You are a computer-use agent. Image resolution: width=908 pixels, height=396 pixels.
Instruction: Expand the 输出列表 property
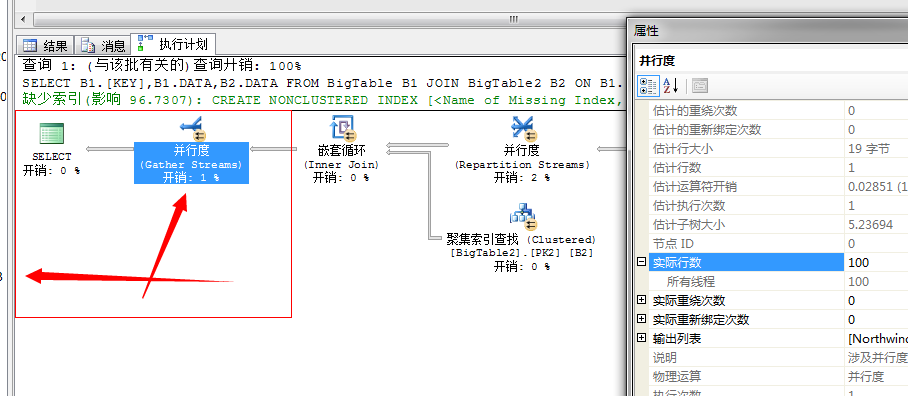tap(642, 339)
